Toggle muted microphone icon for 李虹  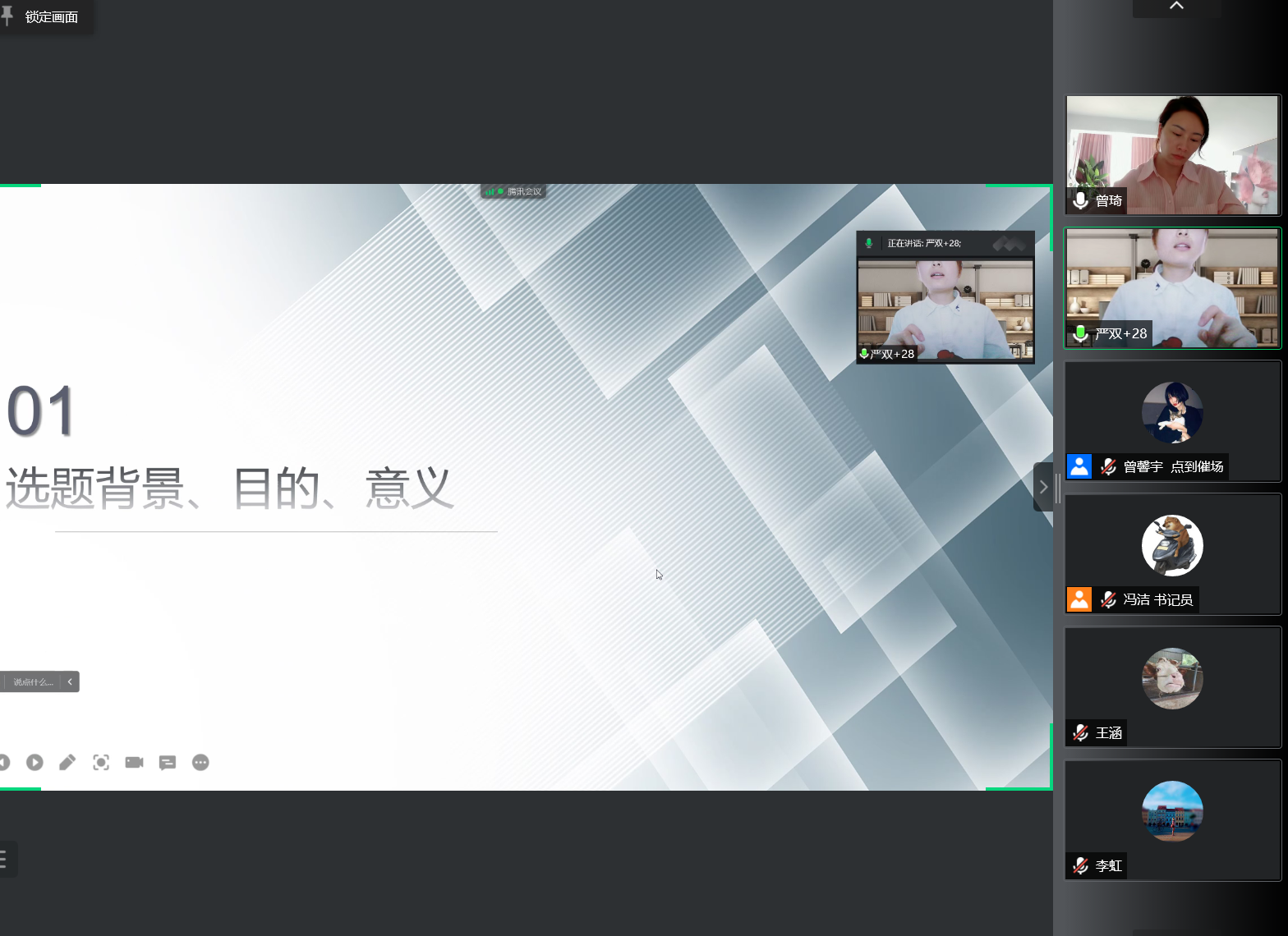pos(1081,865)
